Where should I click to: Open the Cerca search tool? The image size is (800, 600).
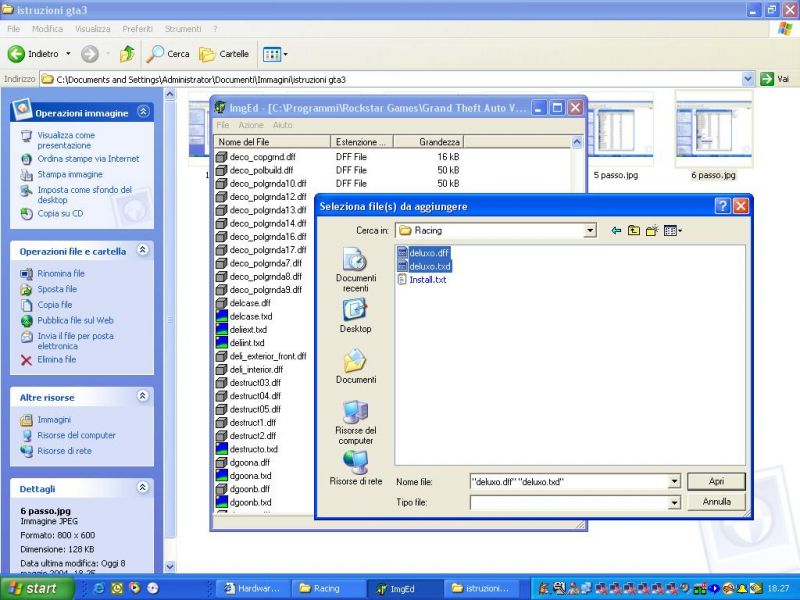point(167,54)
